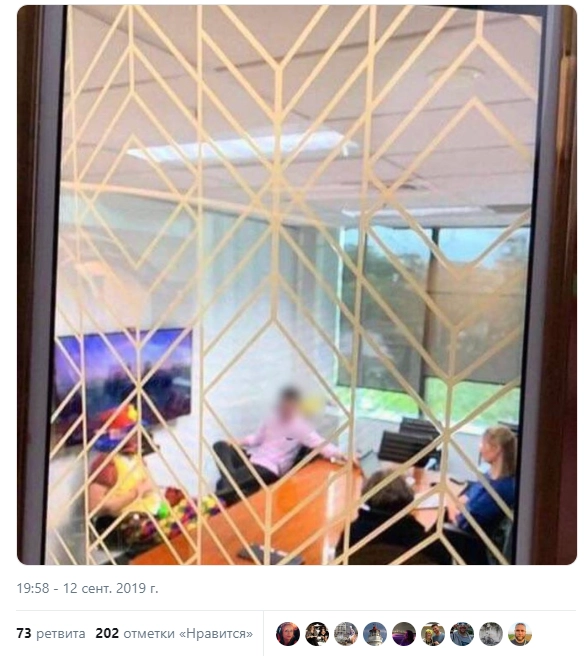Screen dimensions: 585x656
Task: Open the 202 likes list
Action: [174, 633]
